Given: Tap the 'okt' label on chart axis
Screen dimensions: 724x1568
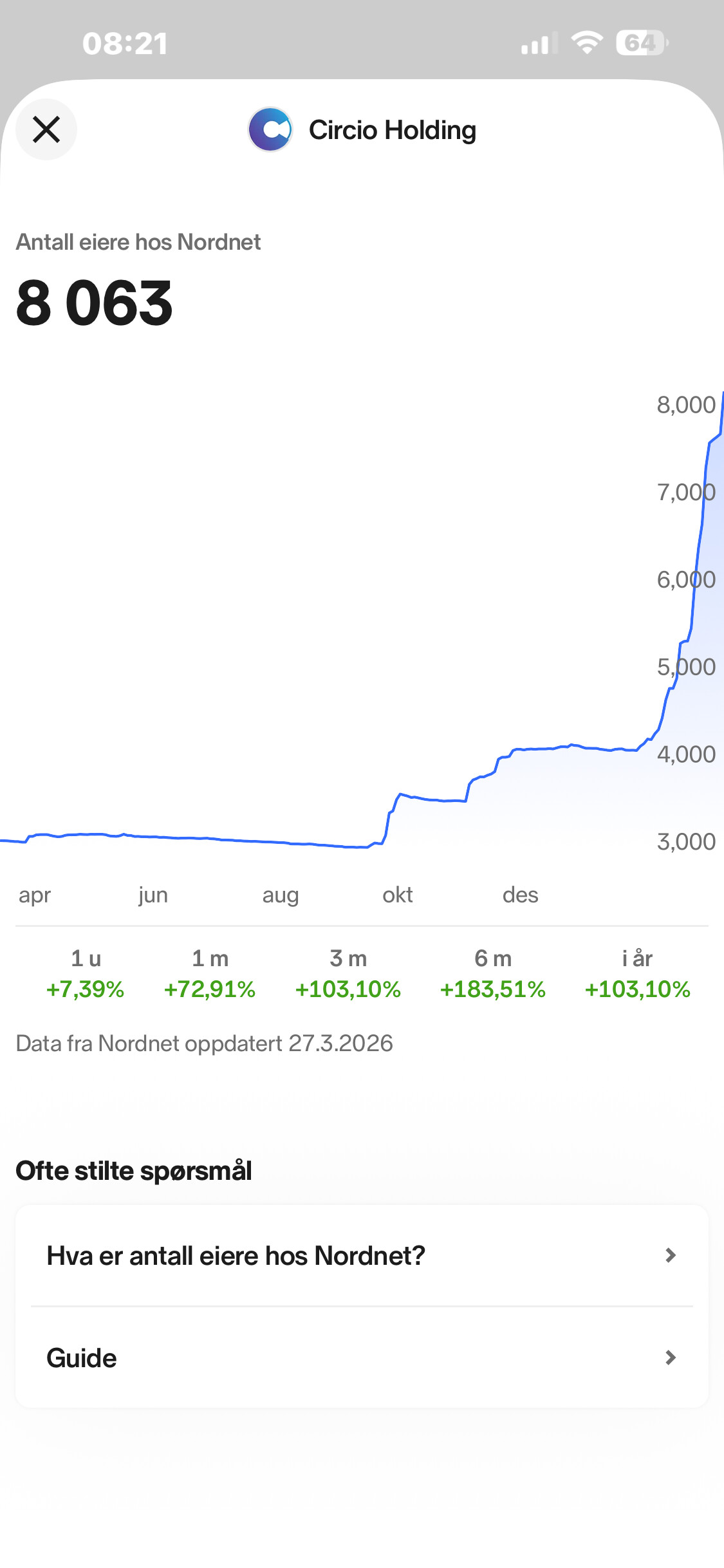Looking at the screenshot, I should coord(398,895).
